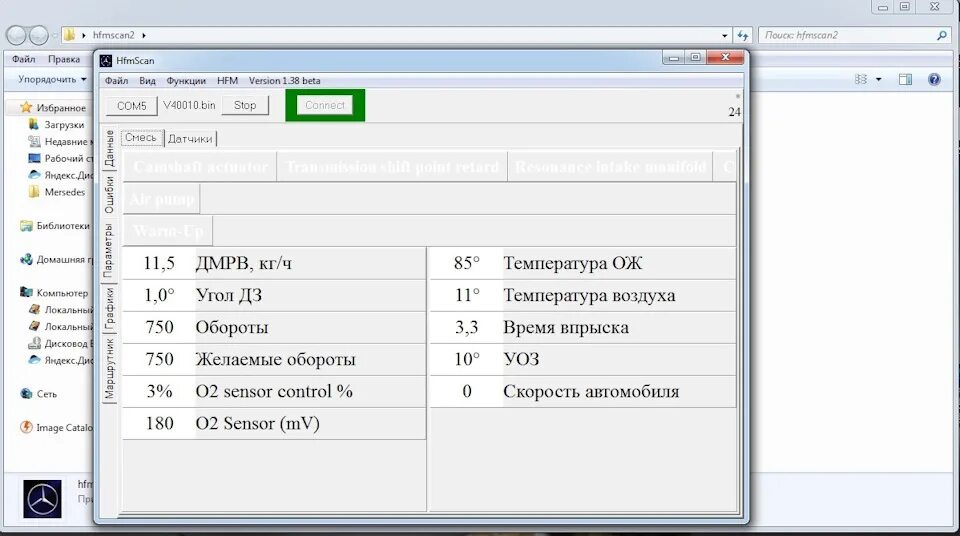Click the Explorer forward navigation arrow

tap(39, 36)
